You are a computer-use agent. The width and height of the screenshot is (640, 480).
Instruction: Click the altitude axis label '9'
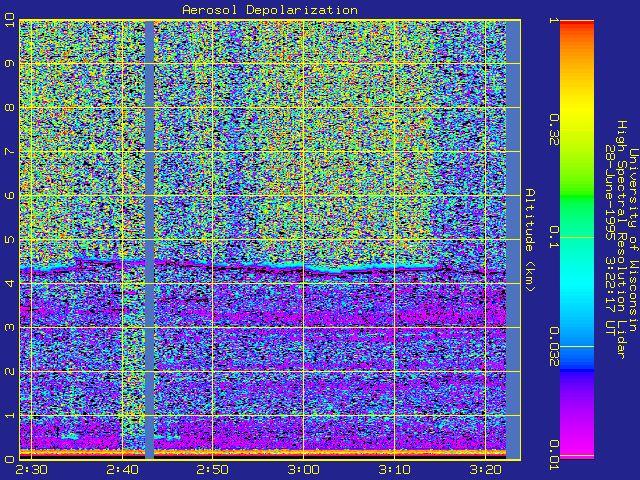[x=9, y=63]
